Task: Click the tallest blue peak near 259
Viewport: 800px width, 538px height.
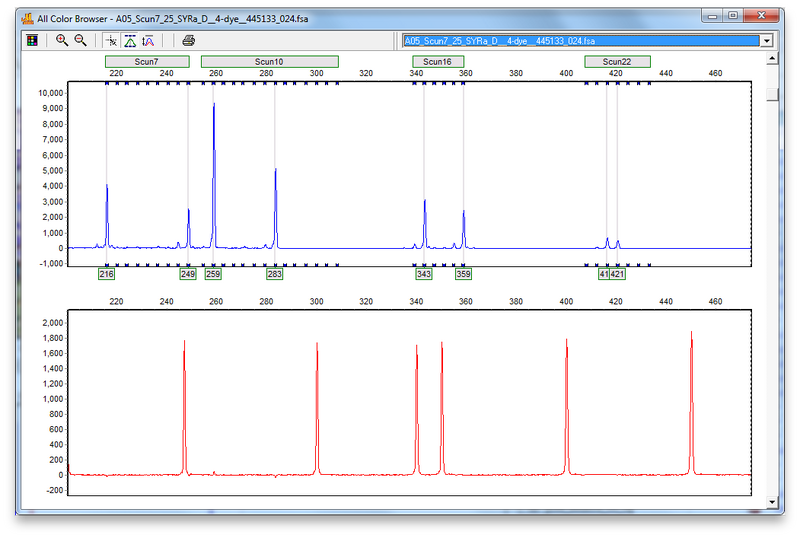Action: (x=214, y=174)
